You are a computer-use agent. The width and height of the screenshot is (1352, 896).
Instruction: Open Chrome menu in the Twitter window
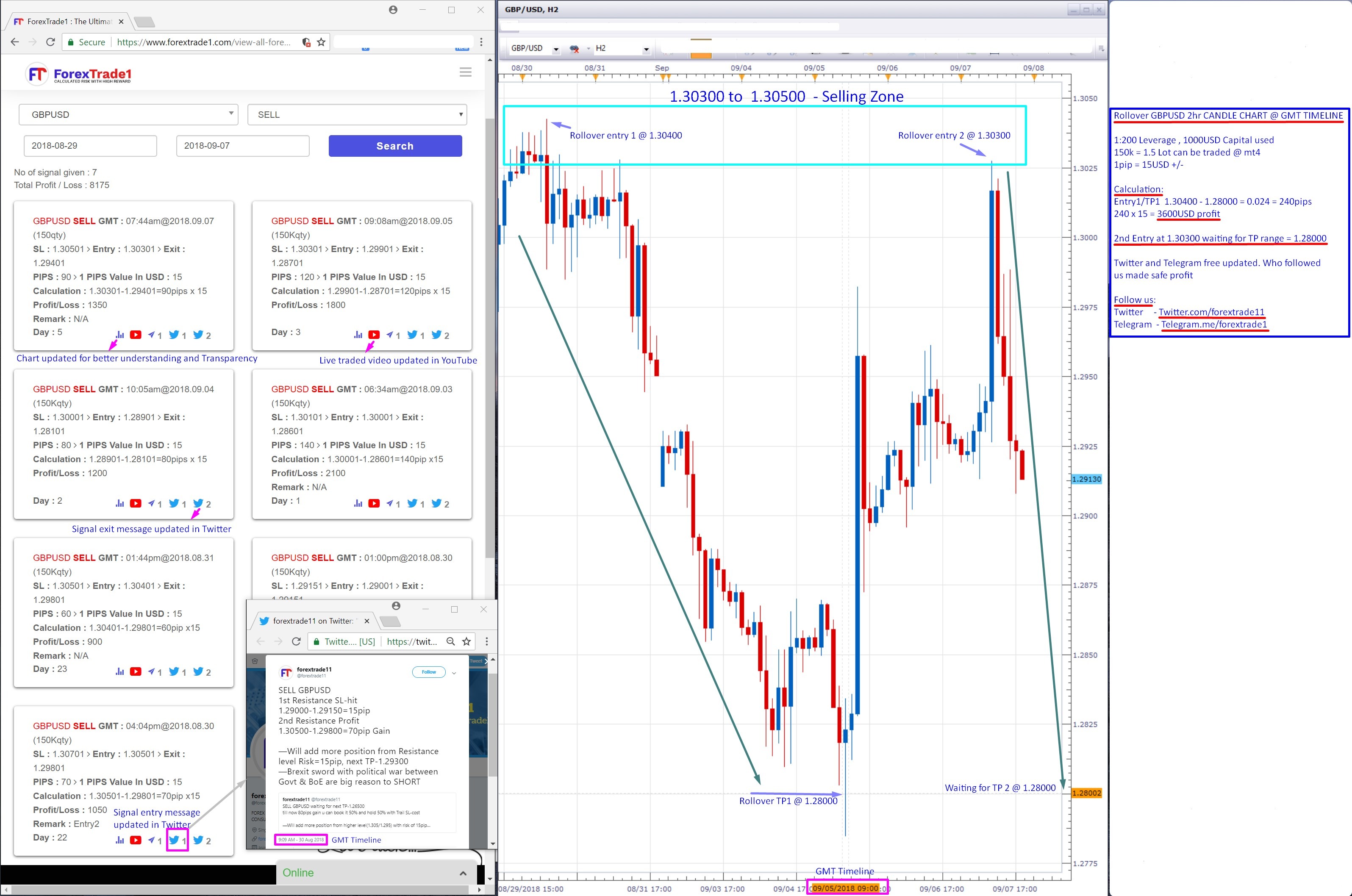[x=487, y=642]
